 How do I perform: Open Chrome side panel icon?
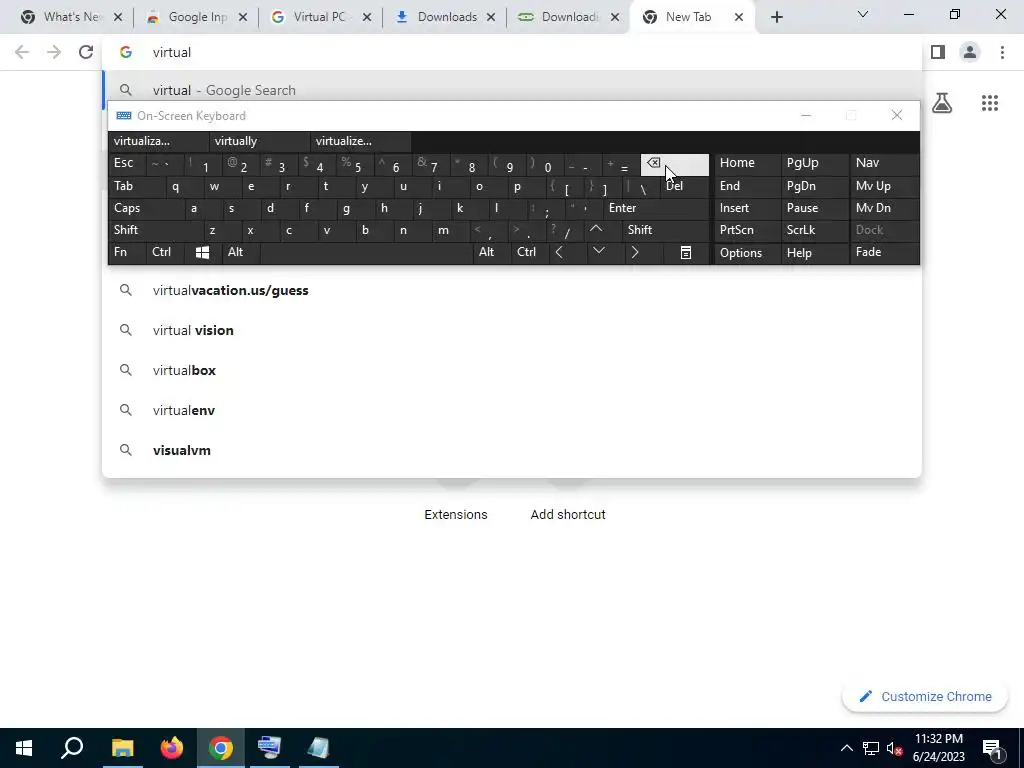coord(938,52)
